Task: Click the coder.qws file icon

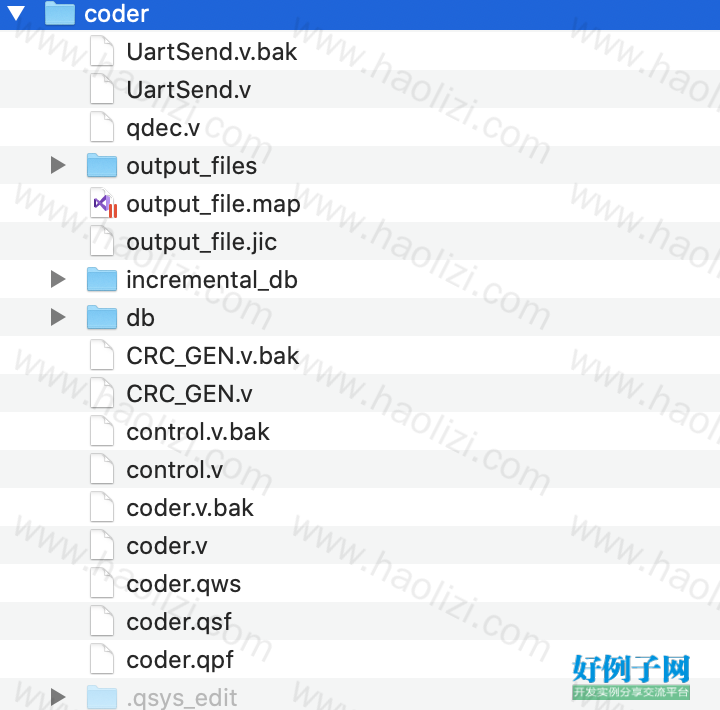Action: tap(101, 583)
